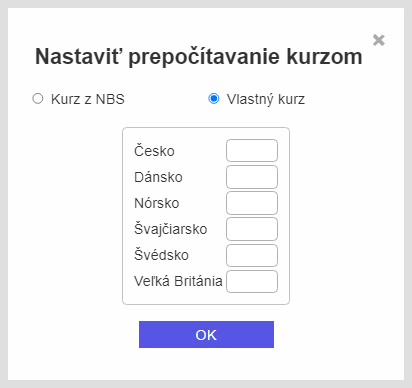Focus the Česko rate input field
Image resolution: width=412 pixels, height=388 pixels.
[252, 151]
